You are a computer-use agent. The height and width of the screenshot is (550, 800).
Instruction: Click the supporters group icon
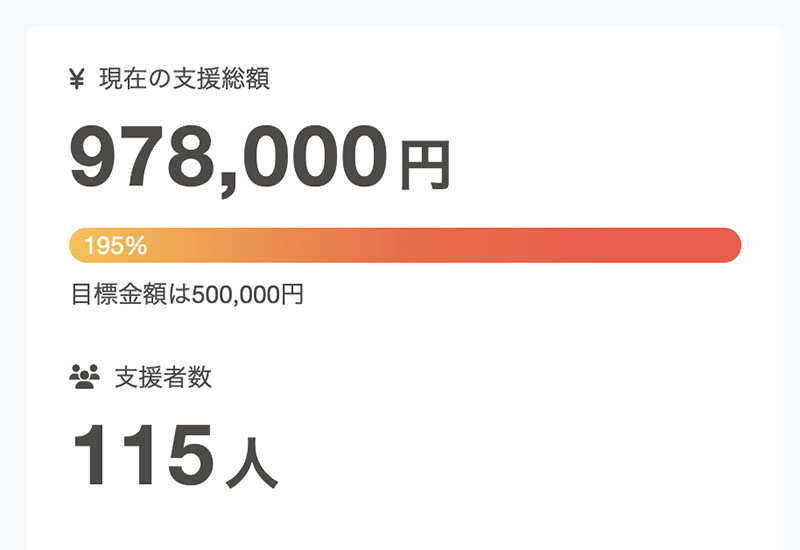[85, 377]
